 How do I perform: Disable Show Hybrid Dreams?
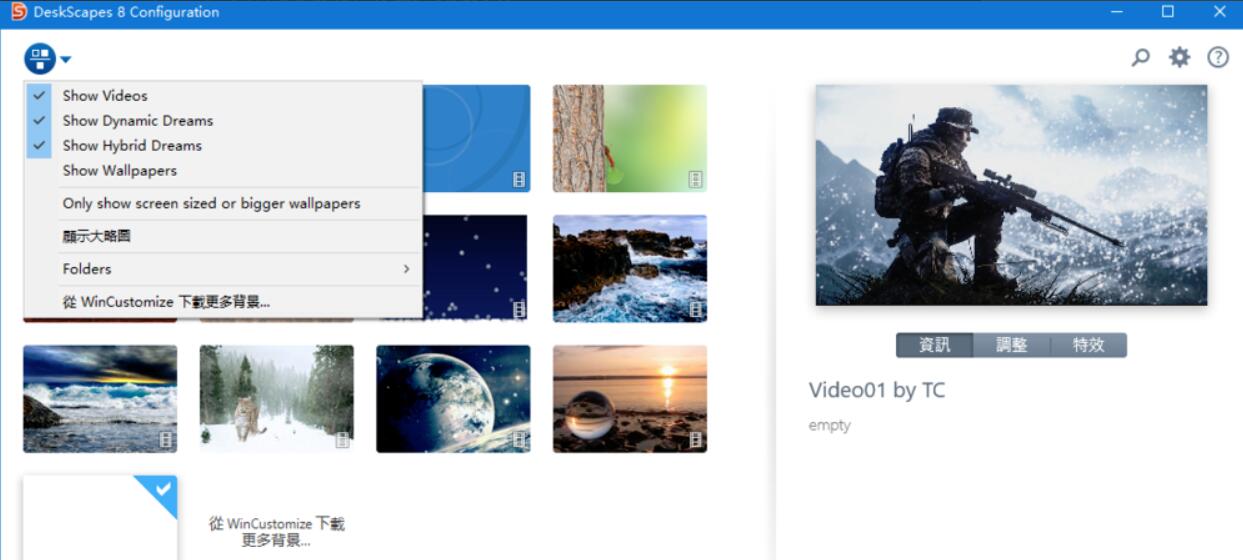[132, 146]
